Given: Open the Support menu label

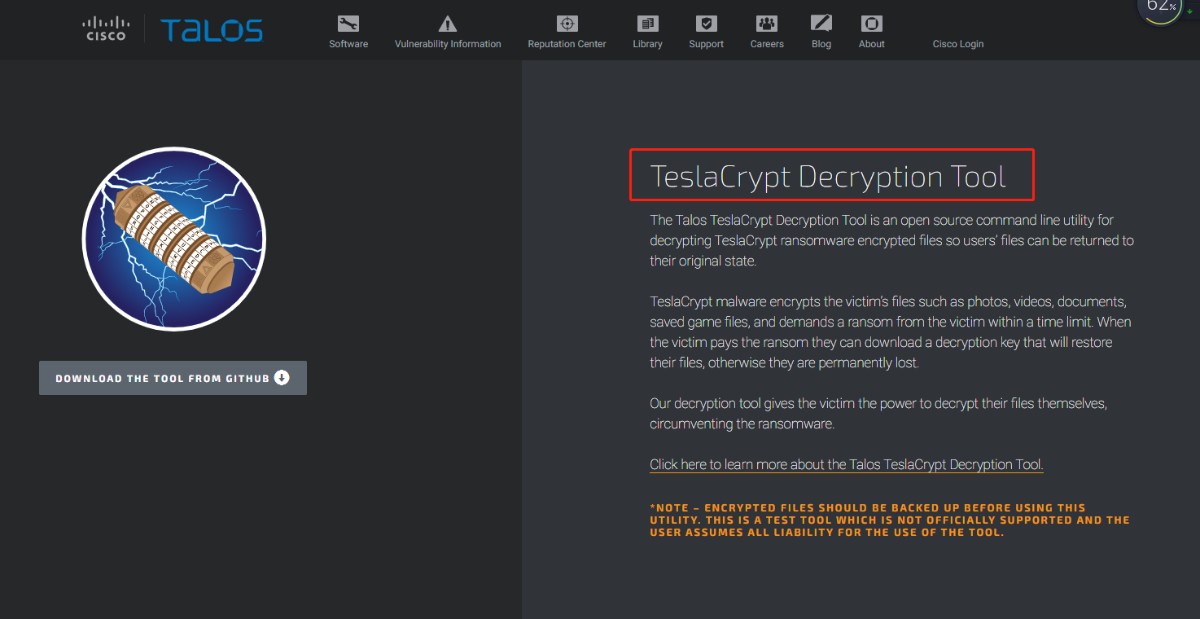Looking at the screenshot, I should [x=706, y=44].
